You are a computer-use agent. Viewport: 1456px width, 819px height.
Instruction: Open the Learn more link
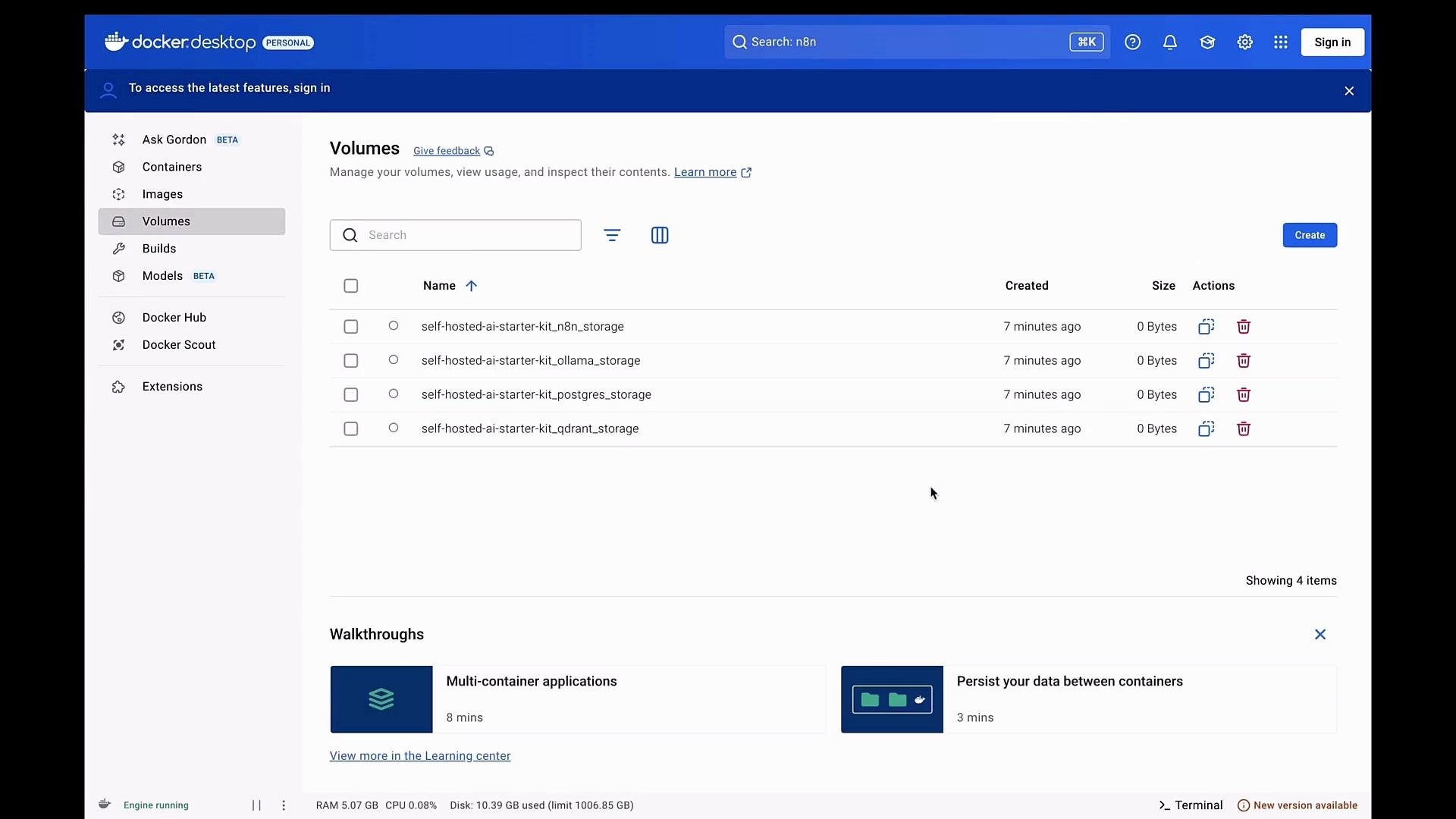(705, 172)
